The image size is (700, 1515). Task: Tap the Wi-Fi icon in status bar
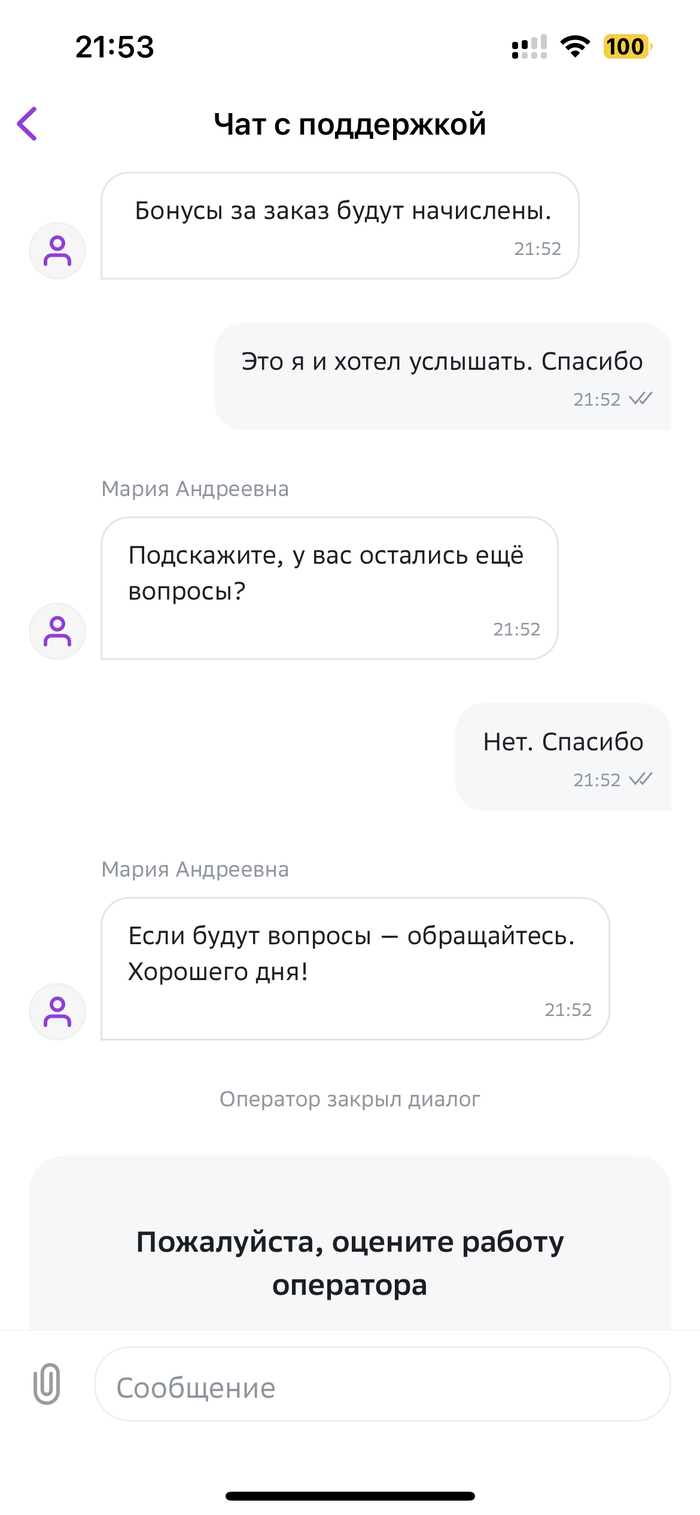coord(575,46)
